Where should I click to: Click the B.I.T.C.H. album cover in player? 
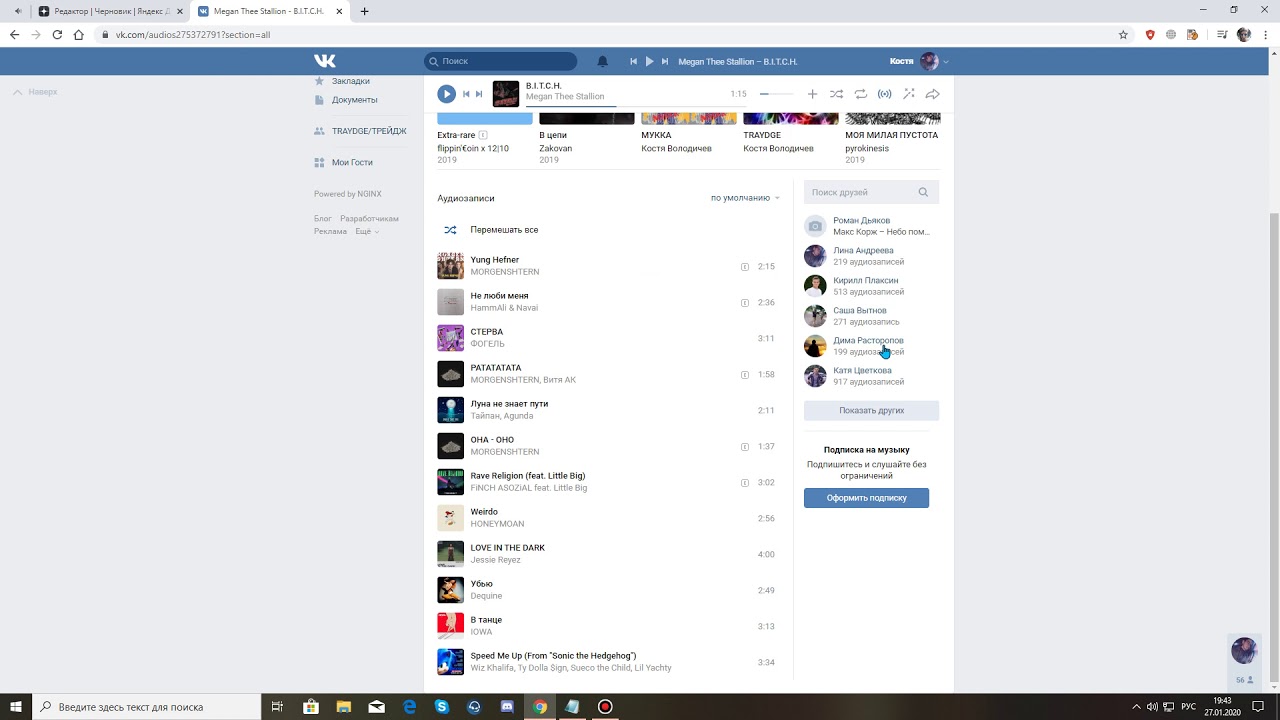(506, 94)
